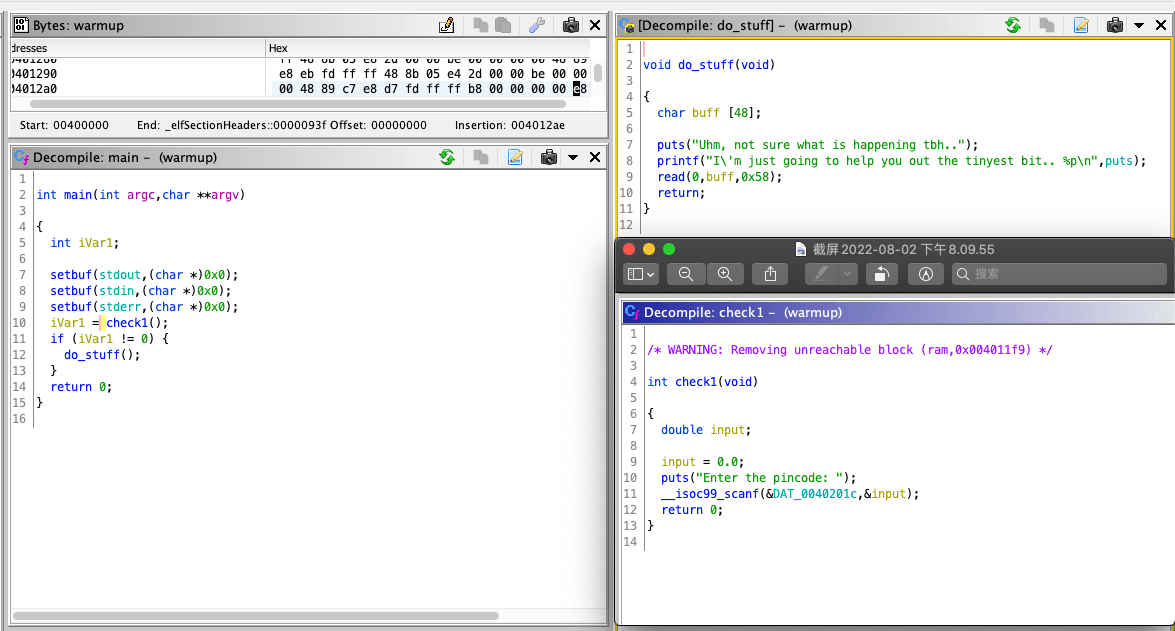The height and width of the screenshot is (631, 1175).
Task: Refresh the main decompile panel
Action: (x=447, y=157)
